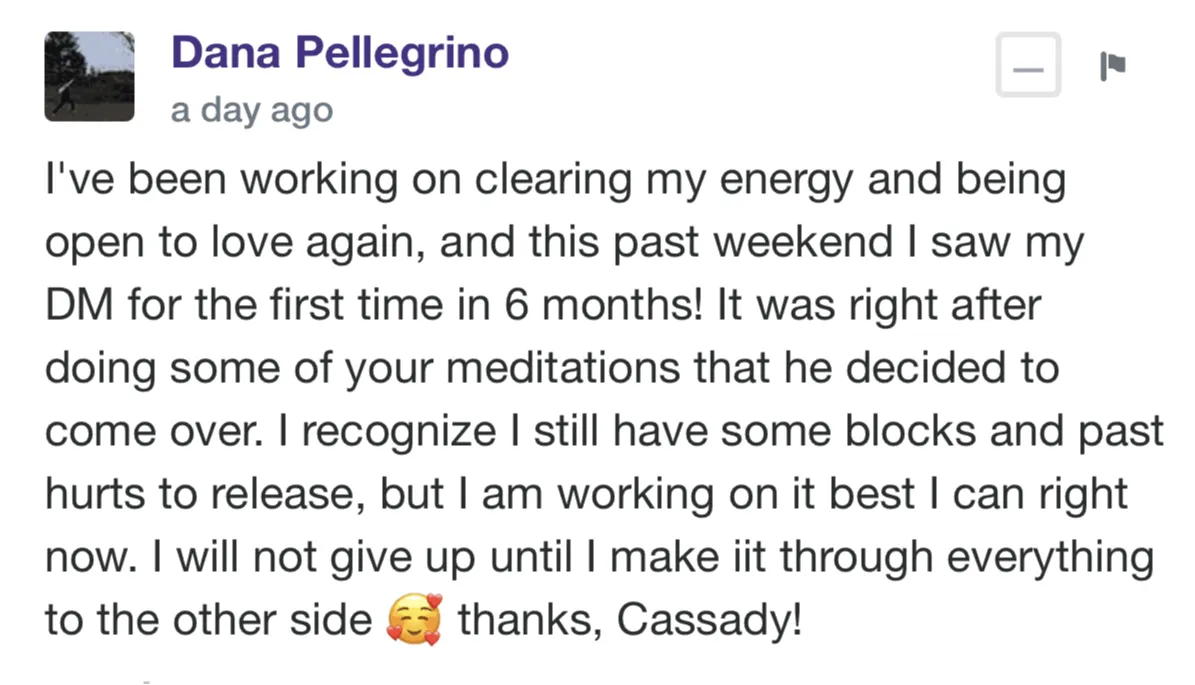Open the Dana Pellegrino author name link
This screenshot has width=1195, height=685.
click(340, 51)
